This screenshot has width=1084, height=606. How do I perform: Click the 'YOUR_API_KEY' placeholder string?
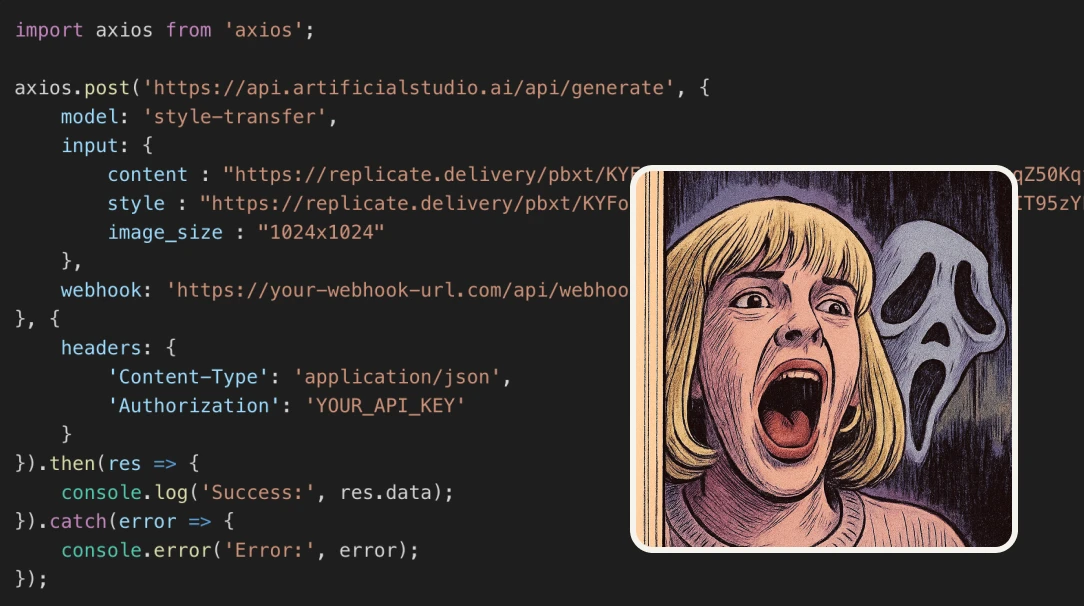click(385, 406)
